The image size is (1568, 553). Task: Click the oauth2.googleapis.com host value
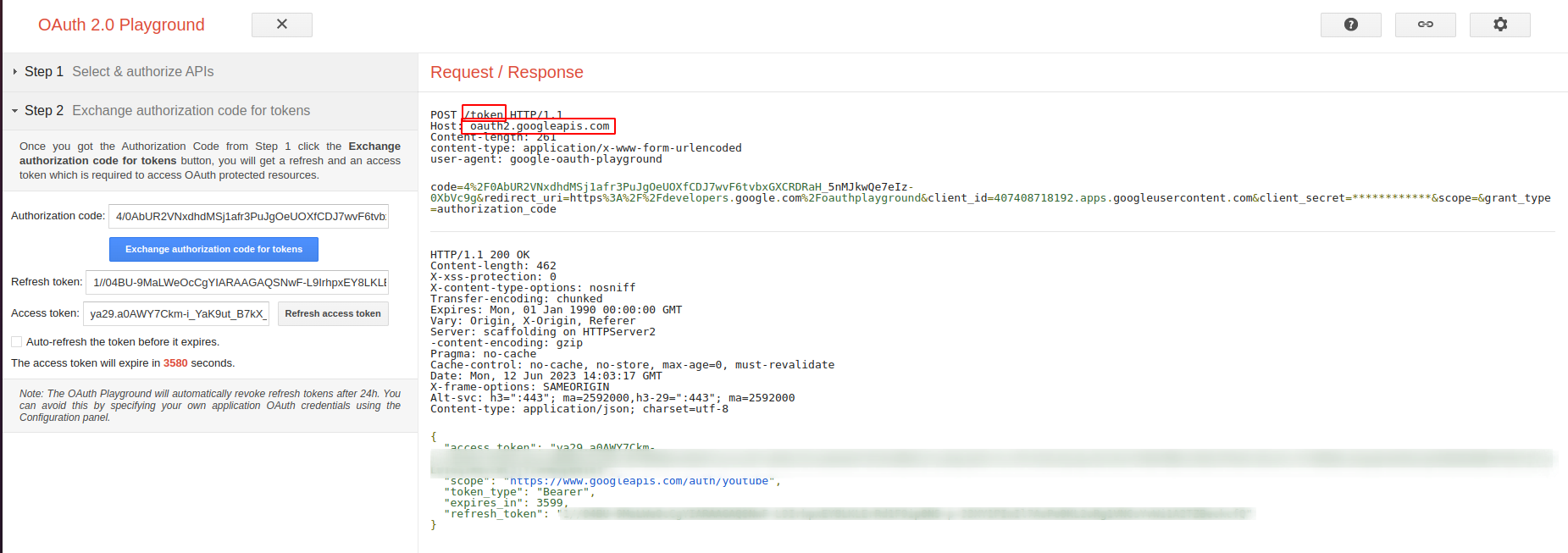540,126
